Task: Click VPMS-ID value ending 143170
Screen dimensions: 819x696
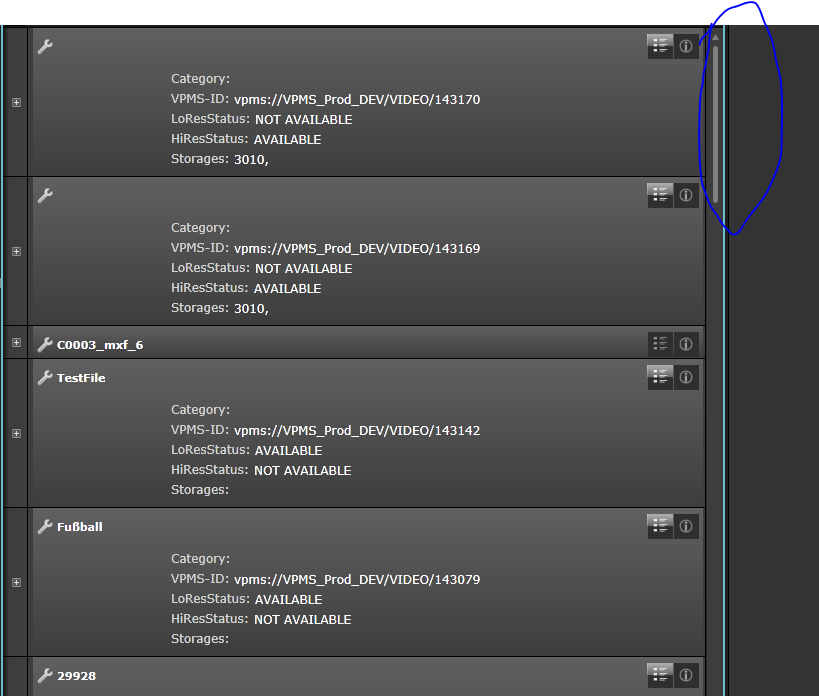Action: [357, 99]
